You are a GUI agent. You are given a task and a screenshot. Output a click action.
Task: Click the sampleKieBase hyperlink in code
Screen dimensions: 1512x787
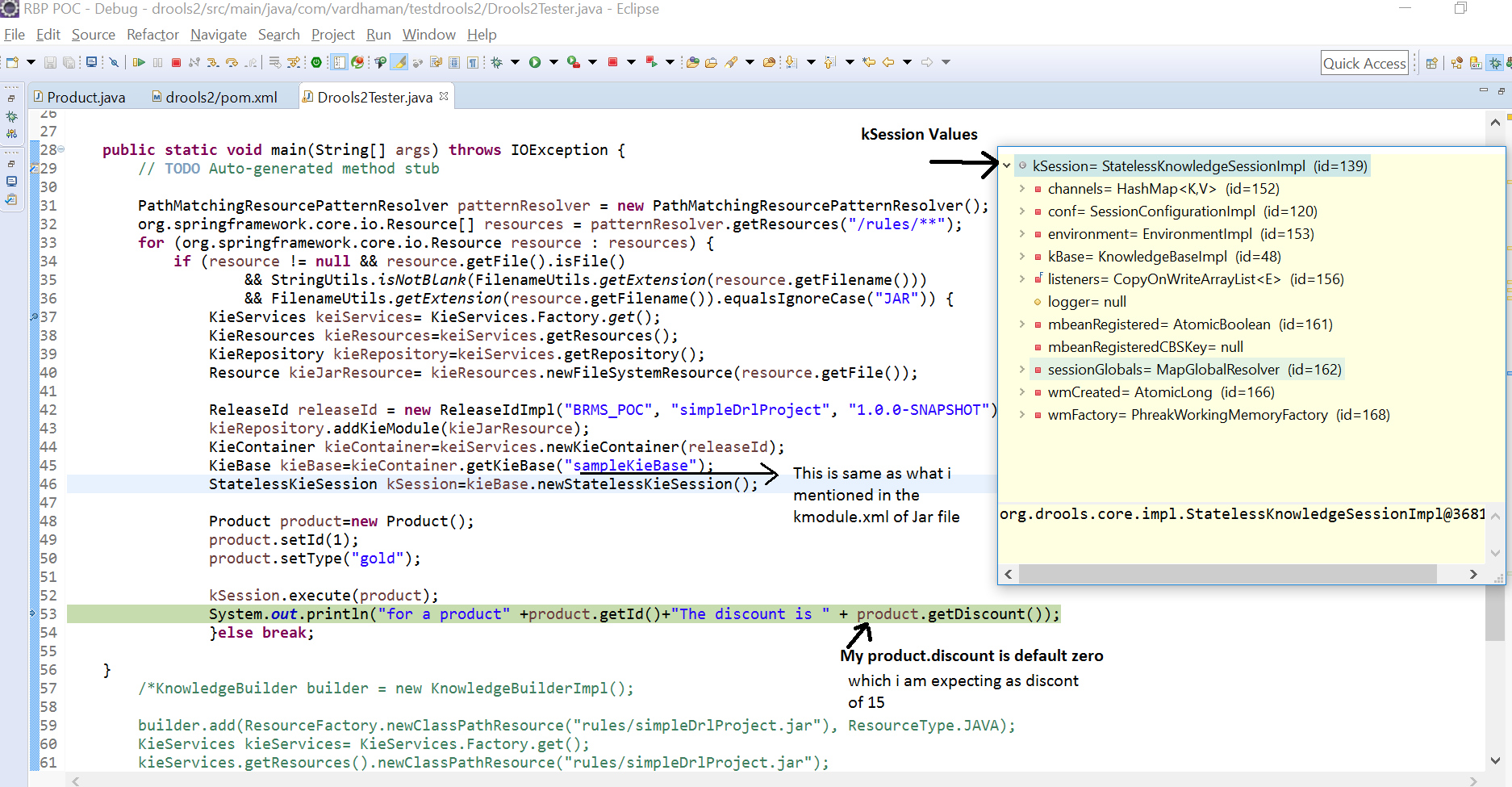[630, 466]
